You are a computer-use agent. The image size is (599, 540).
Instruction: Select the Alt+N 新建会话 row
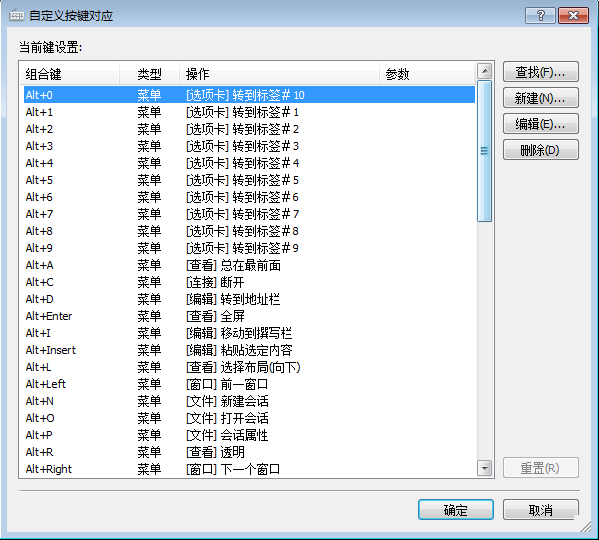(x=249, y=401)
